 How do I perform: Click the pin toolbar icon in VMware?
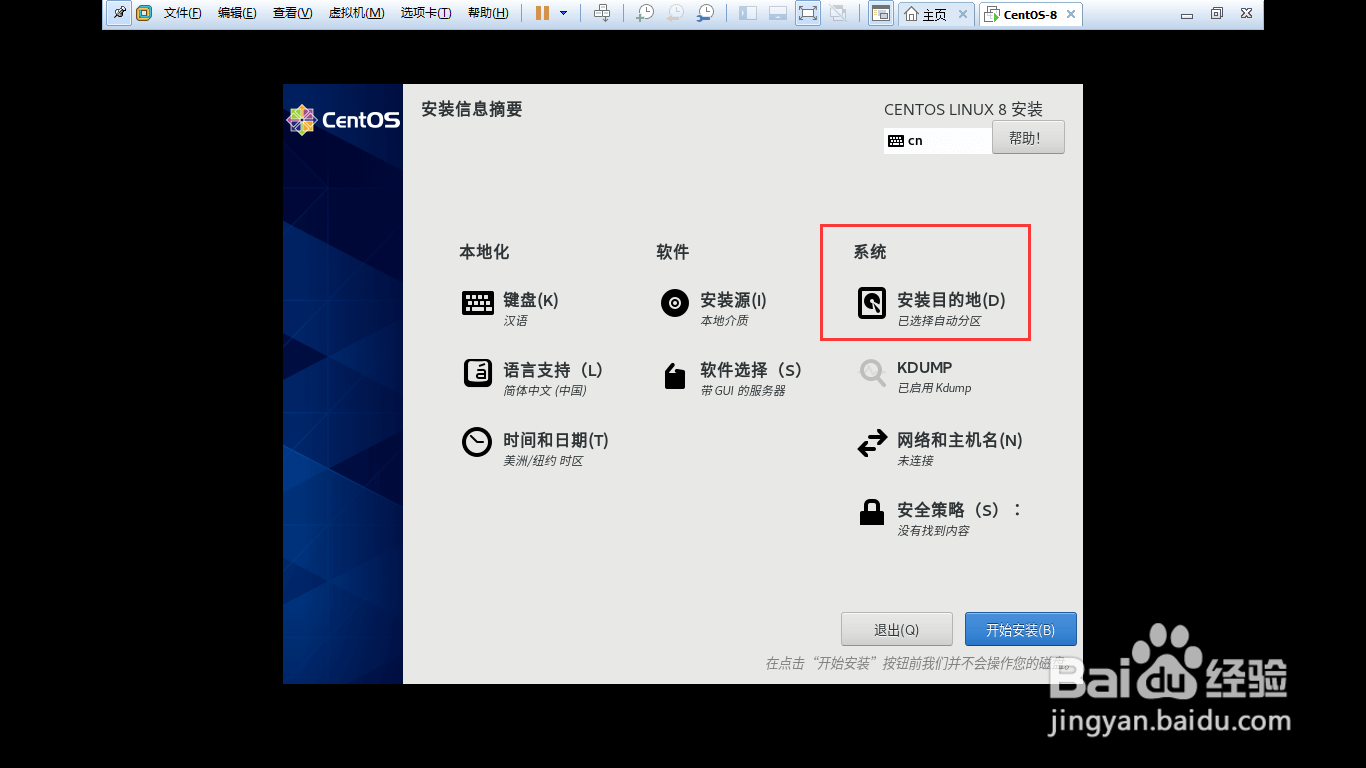point(119,14)
